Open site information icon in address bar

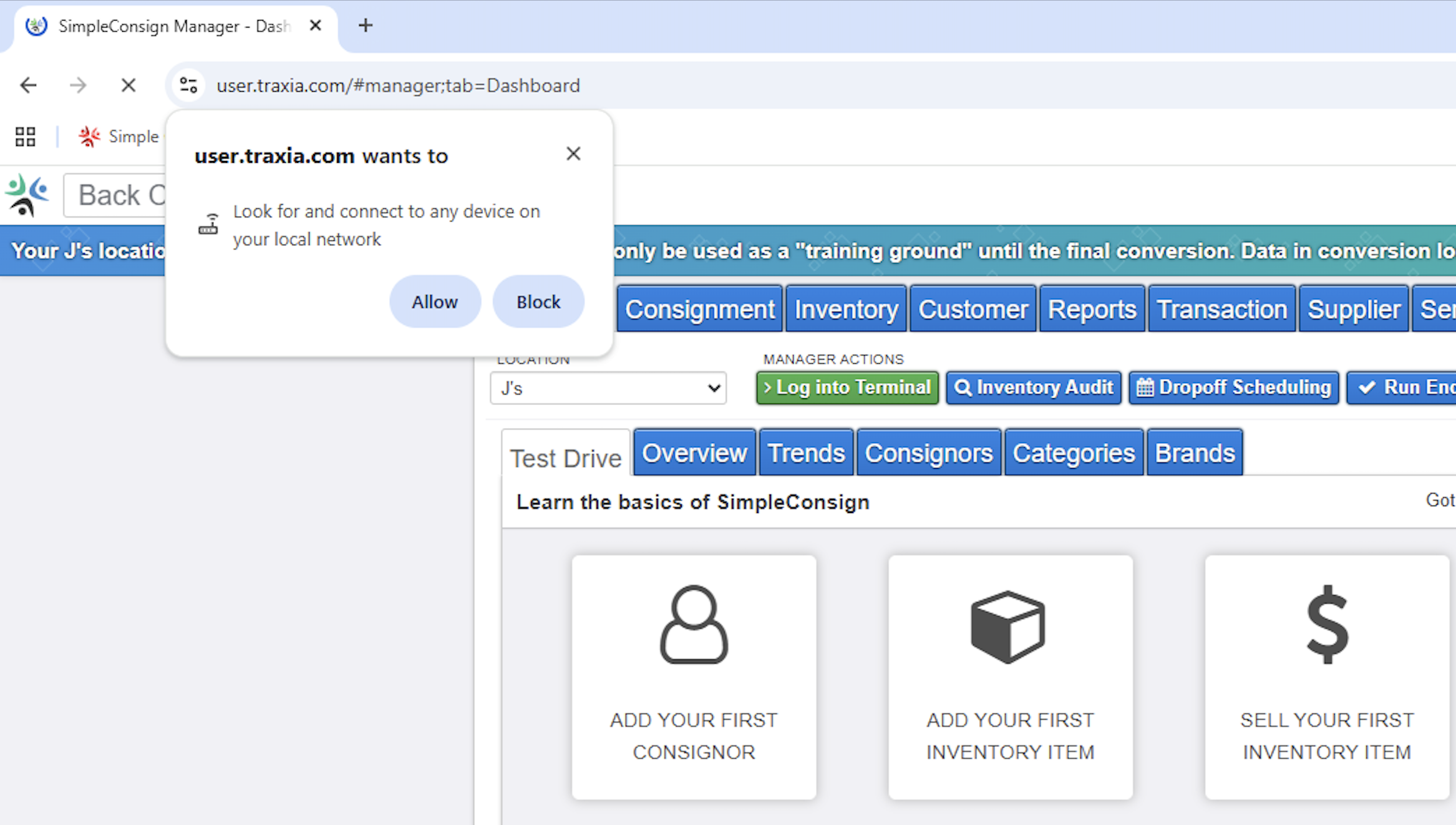(188, 85)
